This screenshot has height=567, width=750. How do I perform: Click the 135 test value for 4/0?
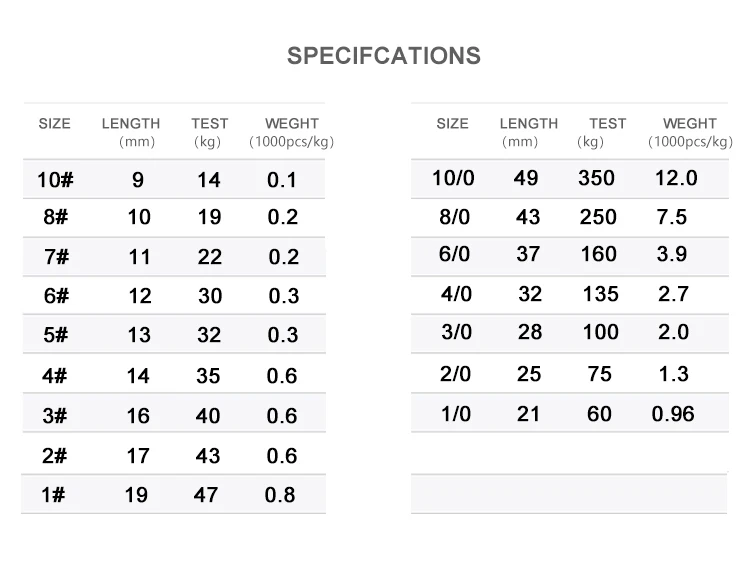pos(600,294)
